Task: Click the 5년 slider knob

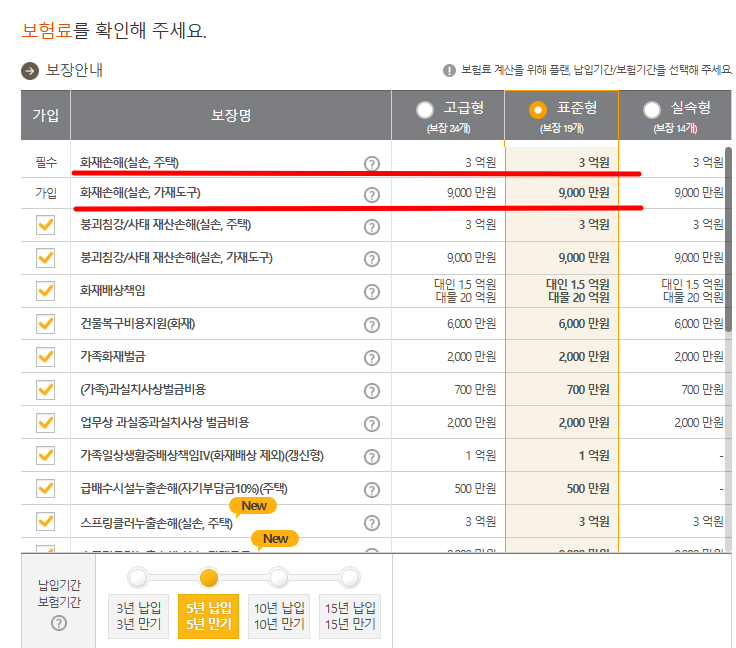Action: pyautogui.click(x=208, y=578)
